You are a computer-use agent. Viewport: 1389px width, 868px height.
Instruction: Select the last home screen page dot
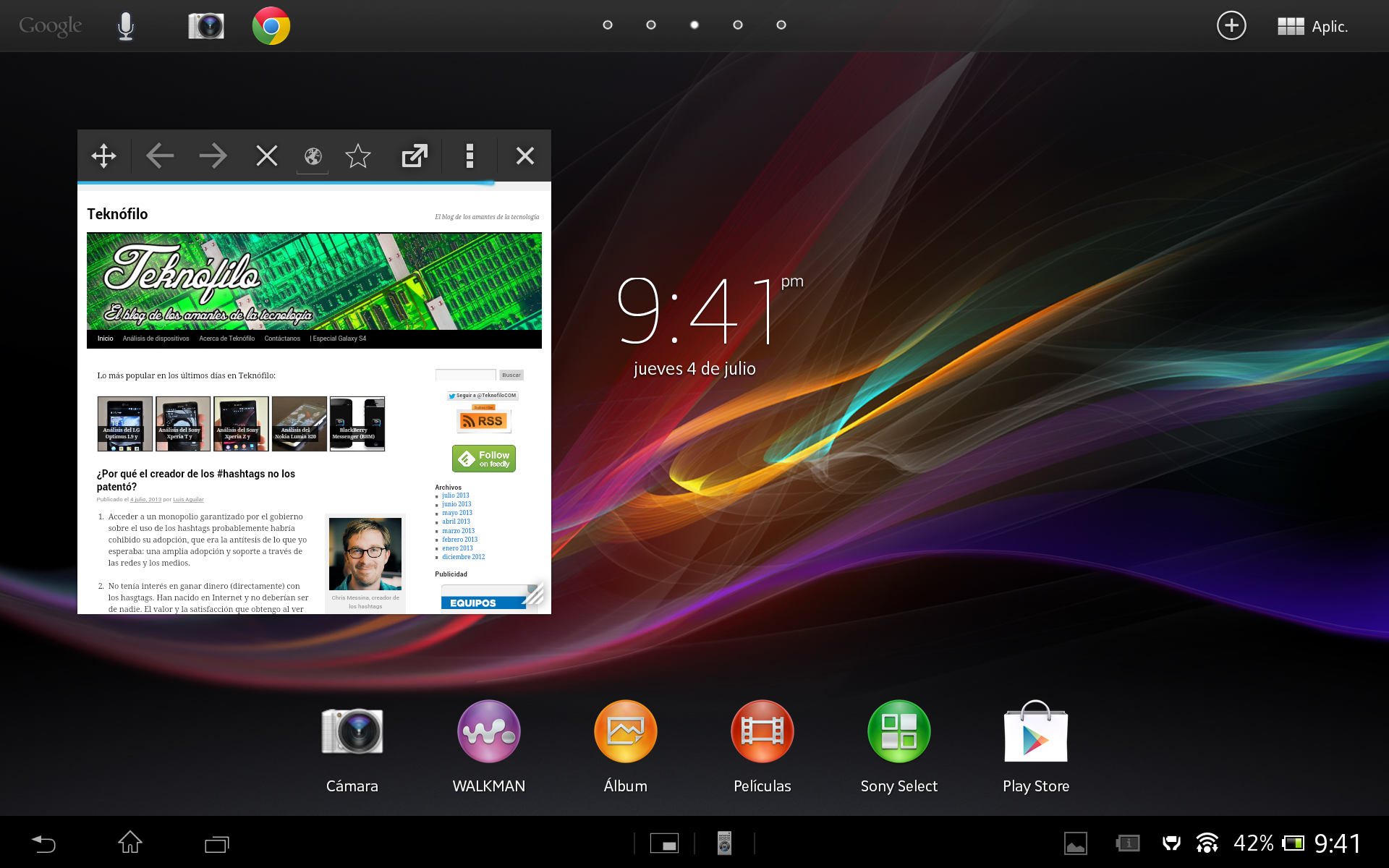(x=781, y=25)
